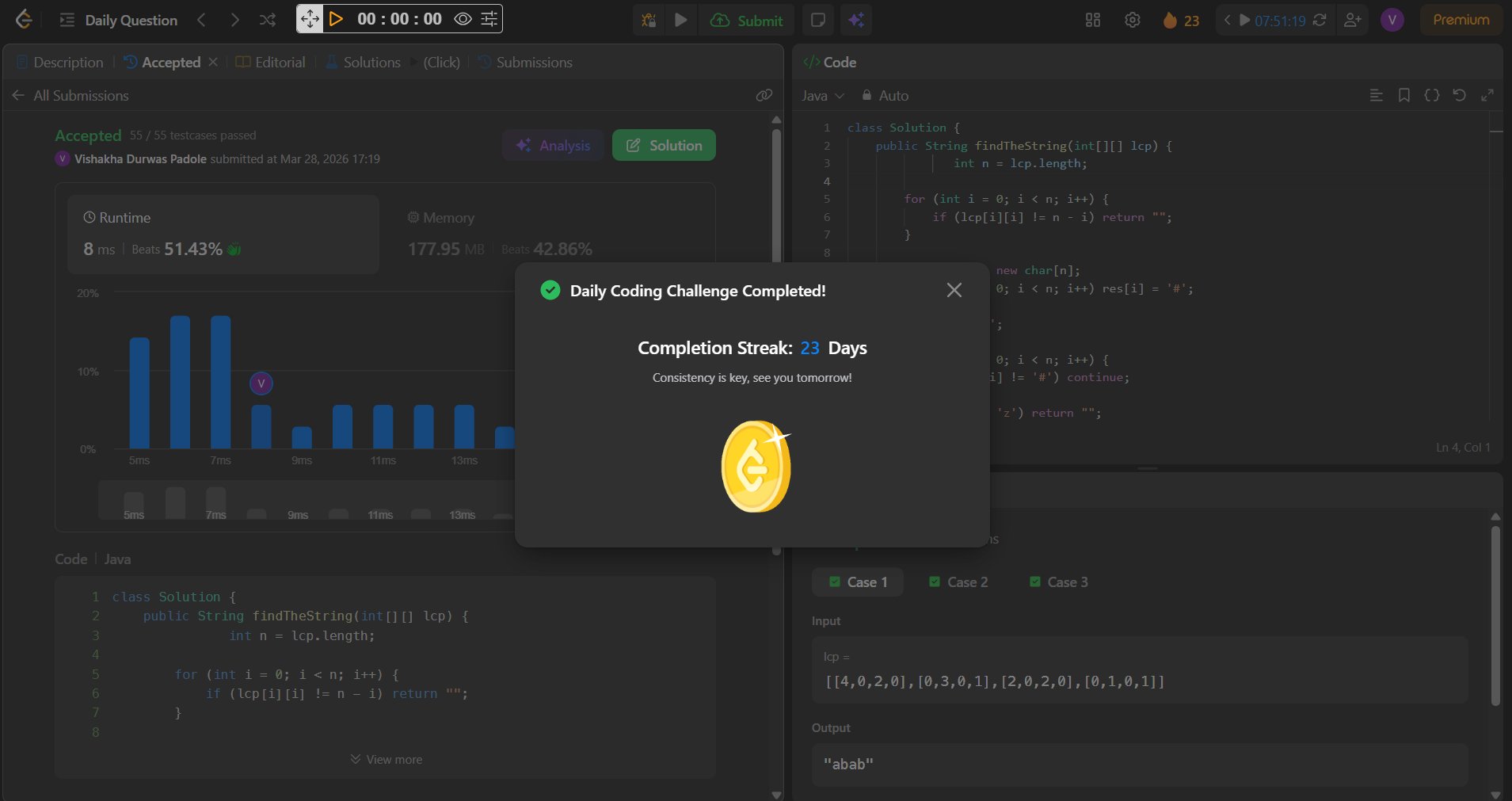Open the notes icon next to Submit
1512x801 pixels.
tap(818, 20)
